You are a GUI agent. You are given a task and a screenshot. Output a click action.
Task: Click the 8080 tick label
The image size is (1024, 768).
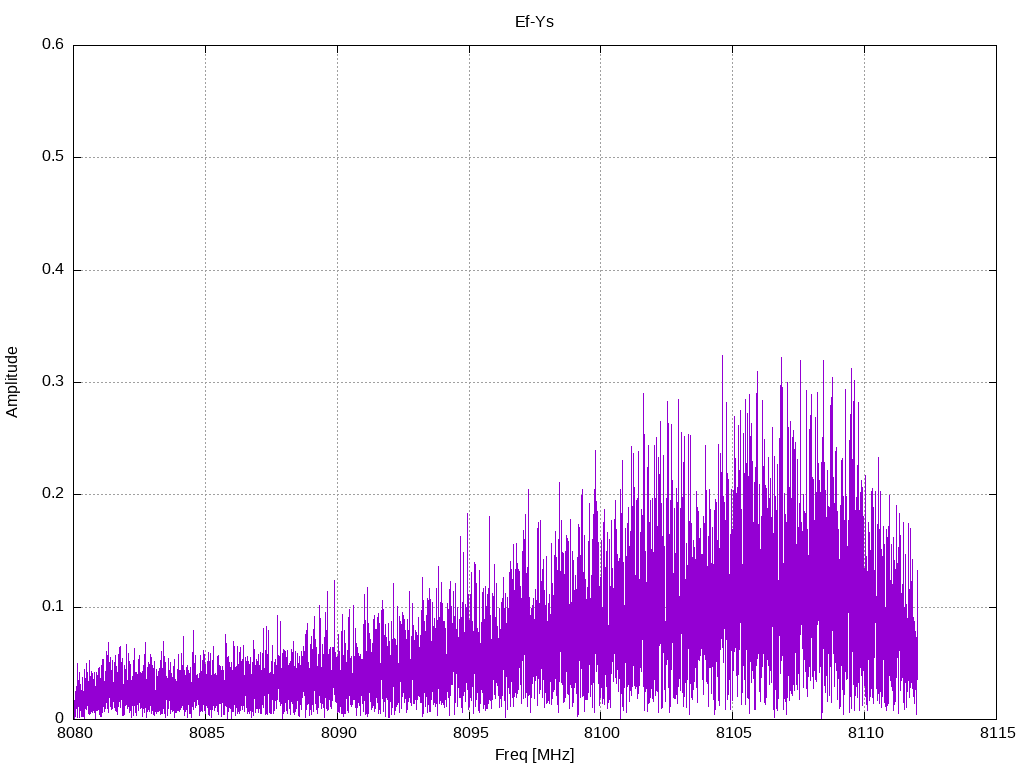tap(74, 733)
